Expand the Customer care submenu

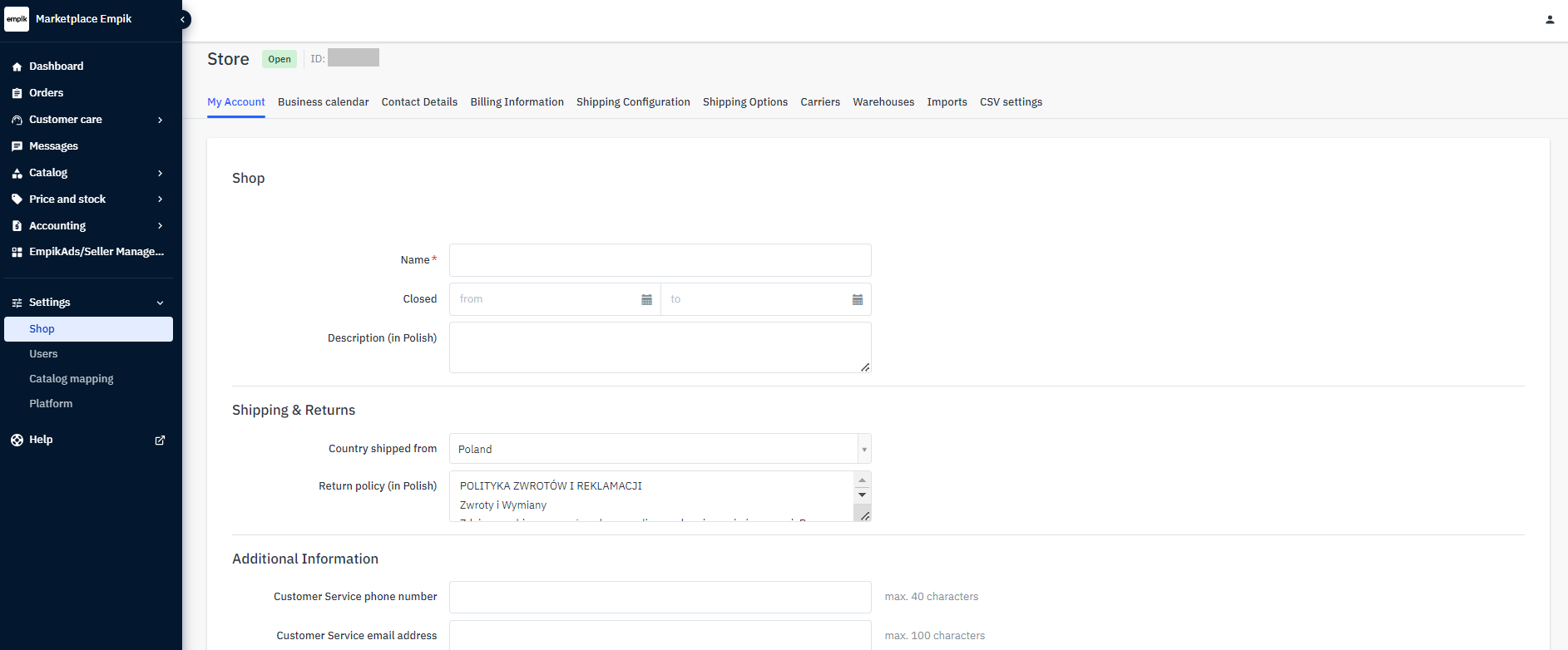[160, 120]
